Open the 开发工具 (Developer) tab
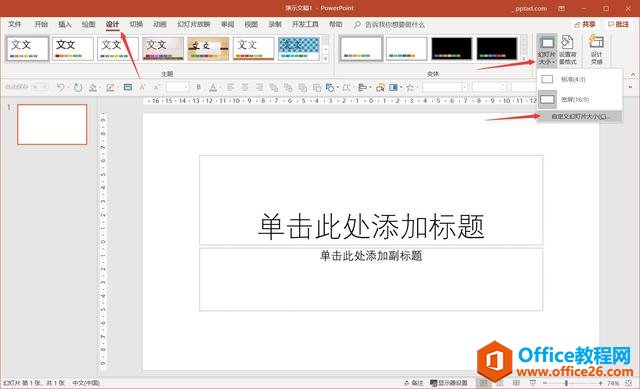 [x=305, y=24]
